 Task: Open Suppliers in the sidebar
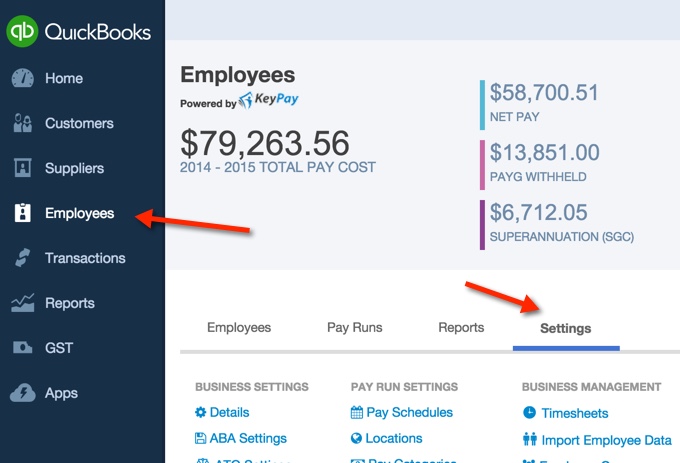click(75, 168)
